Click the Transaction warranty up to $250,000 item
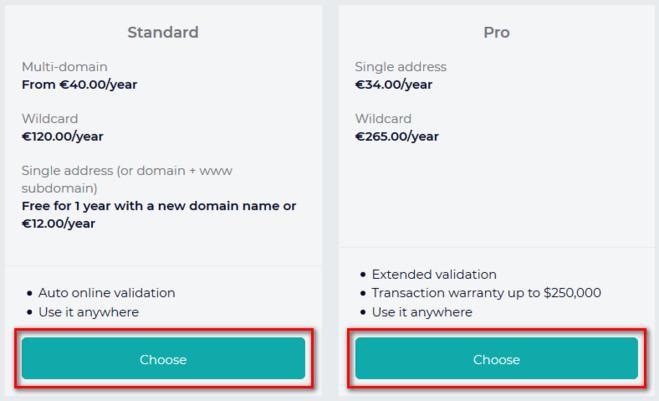The height and width of the screenshot is (401, 659). pyautogui.click(x=486, y=293)
